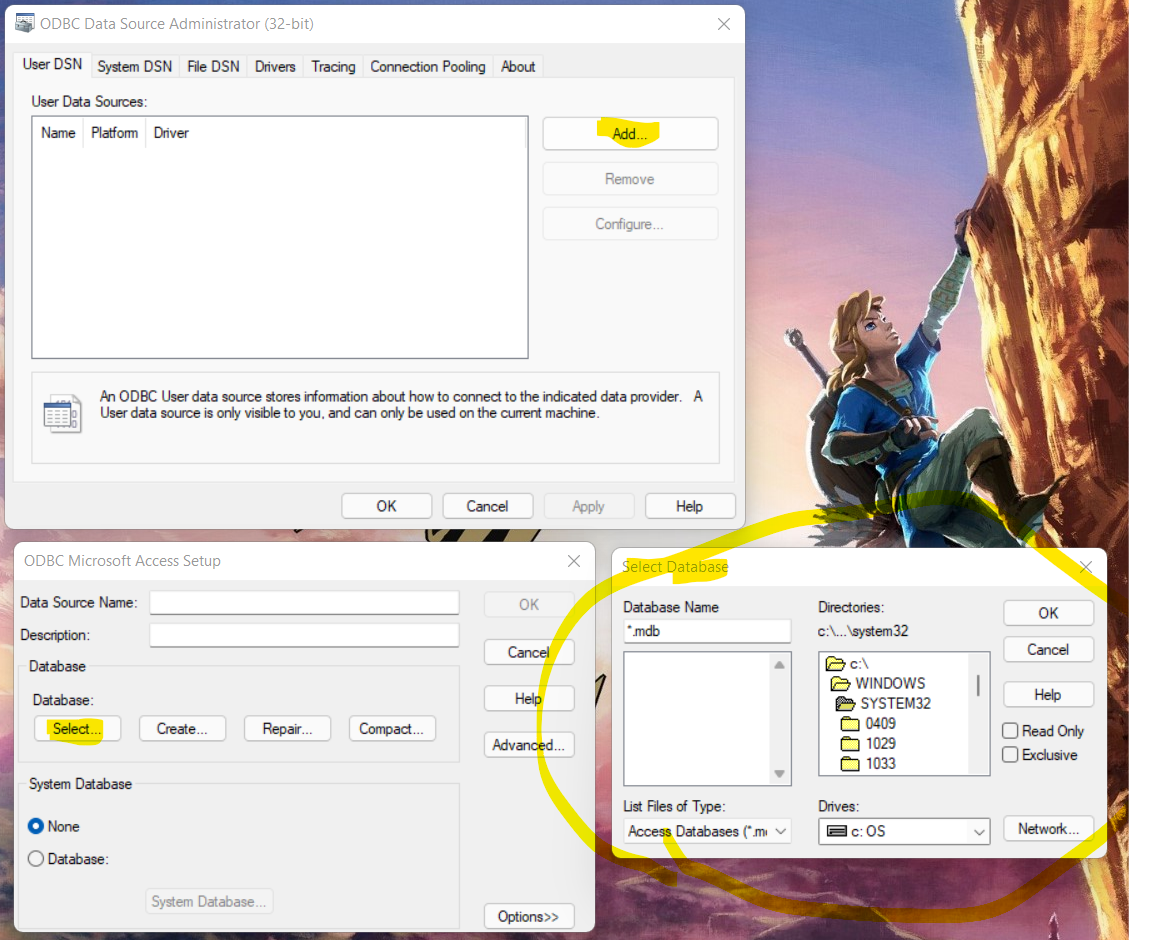The image size is (1158, 940).
Task: Click the Repair database button
Action: pos(287,729)
